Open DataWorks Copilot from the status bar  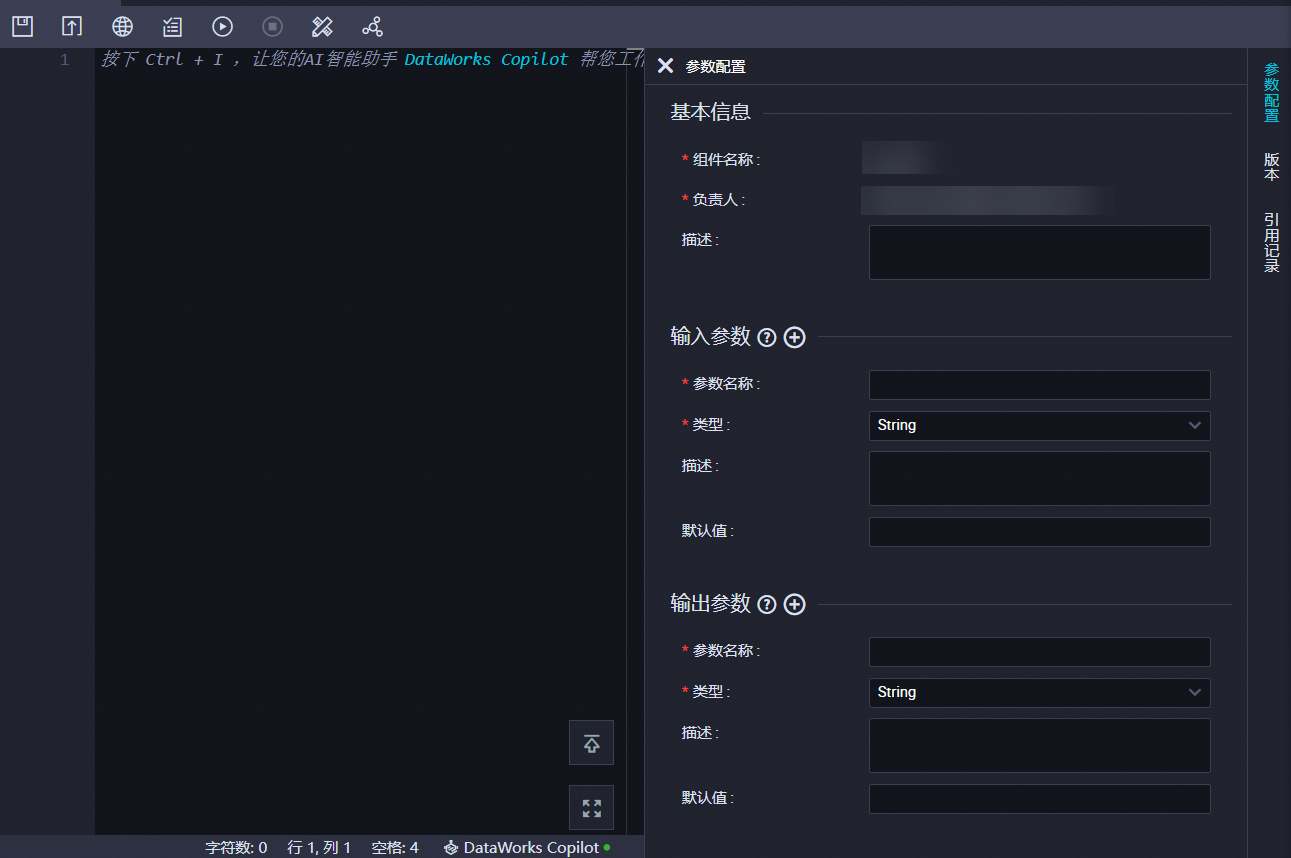[x=526, y=848]
